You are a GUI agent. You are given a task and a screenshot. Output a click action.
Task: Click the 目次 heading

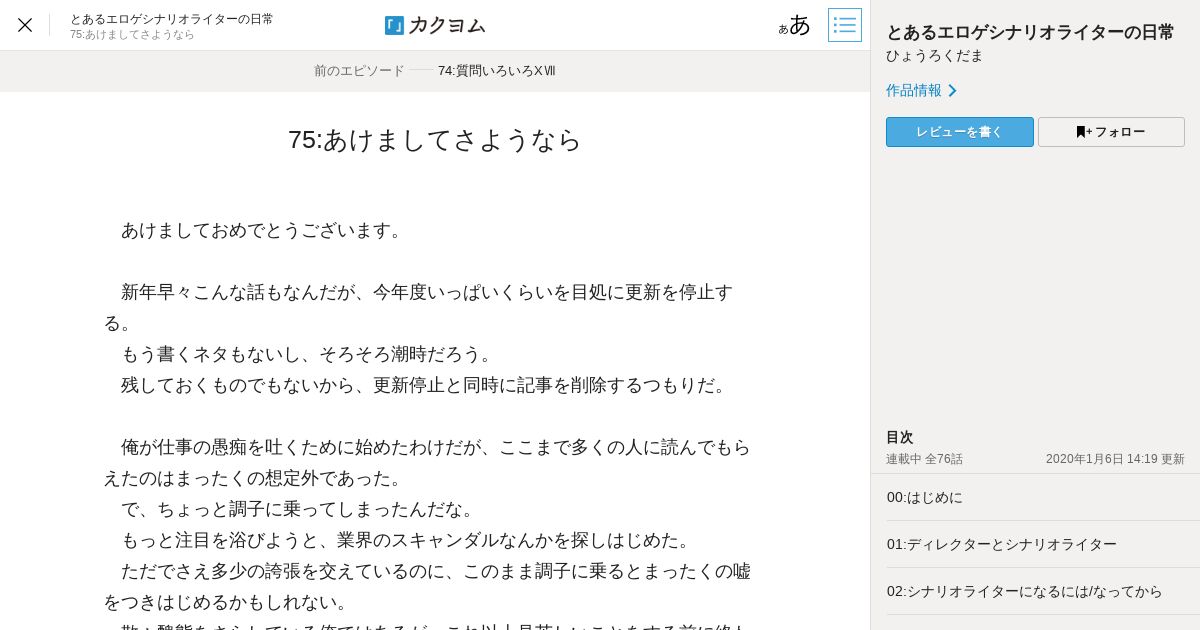pos(900,437)
